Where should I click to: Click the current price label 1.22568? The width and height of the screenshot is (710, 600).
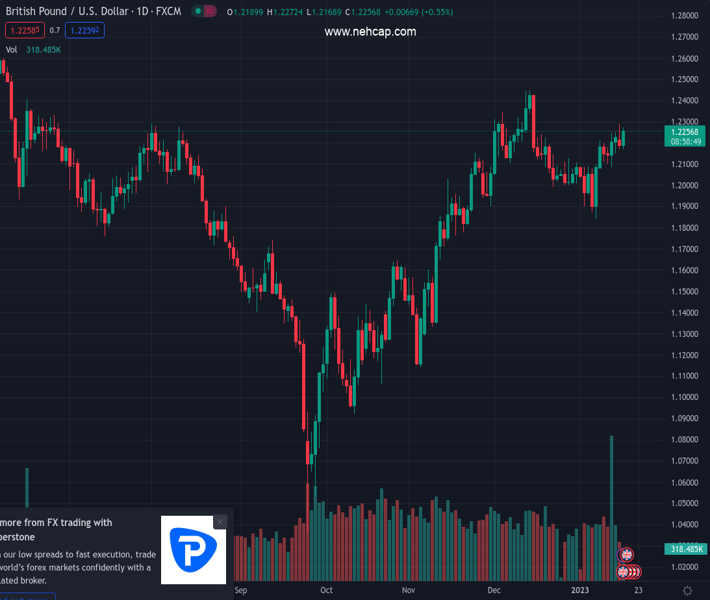point(686,131)
